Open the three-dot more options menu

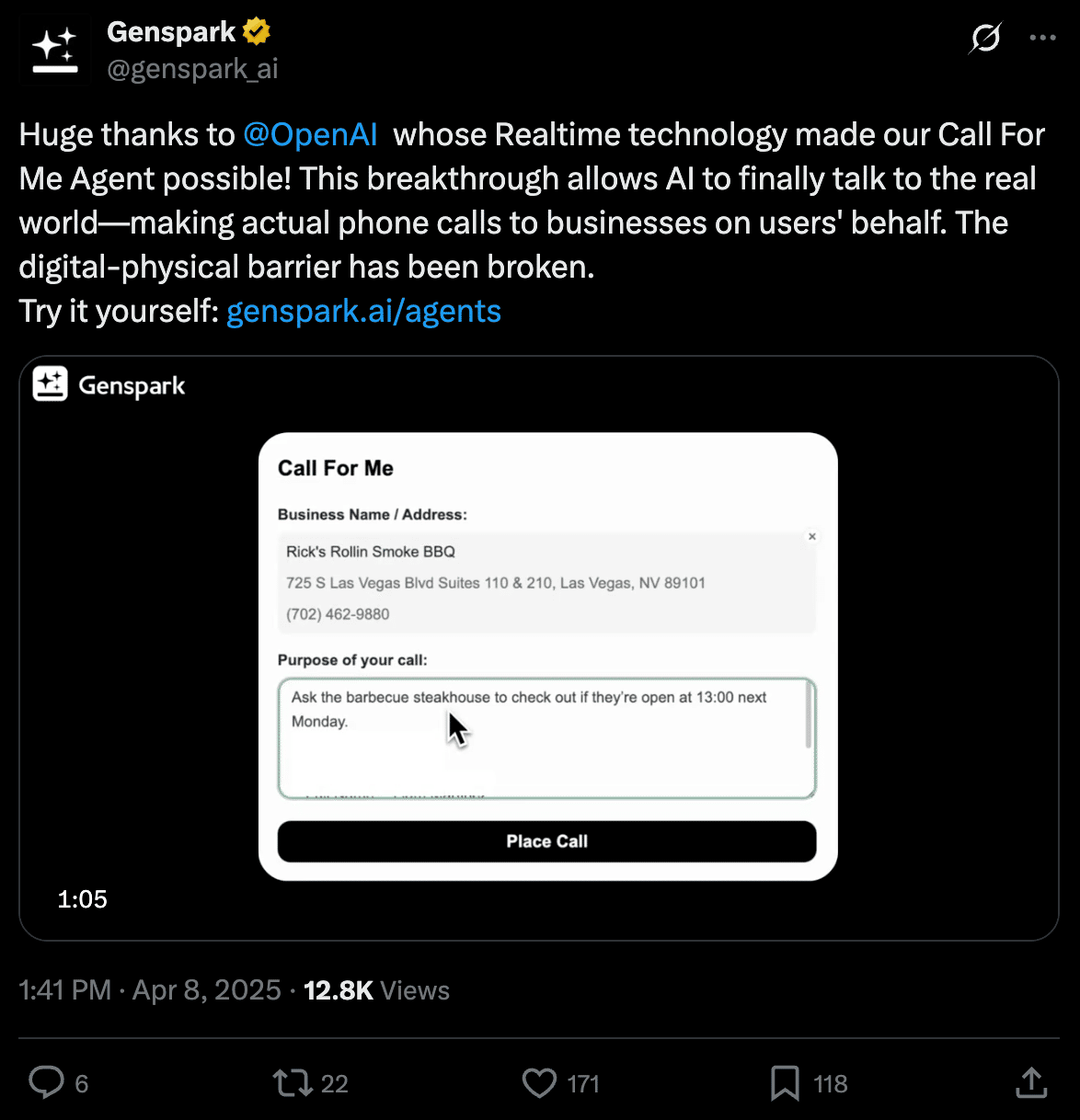click(x=1042, y=39)
